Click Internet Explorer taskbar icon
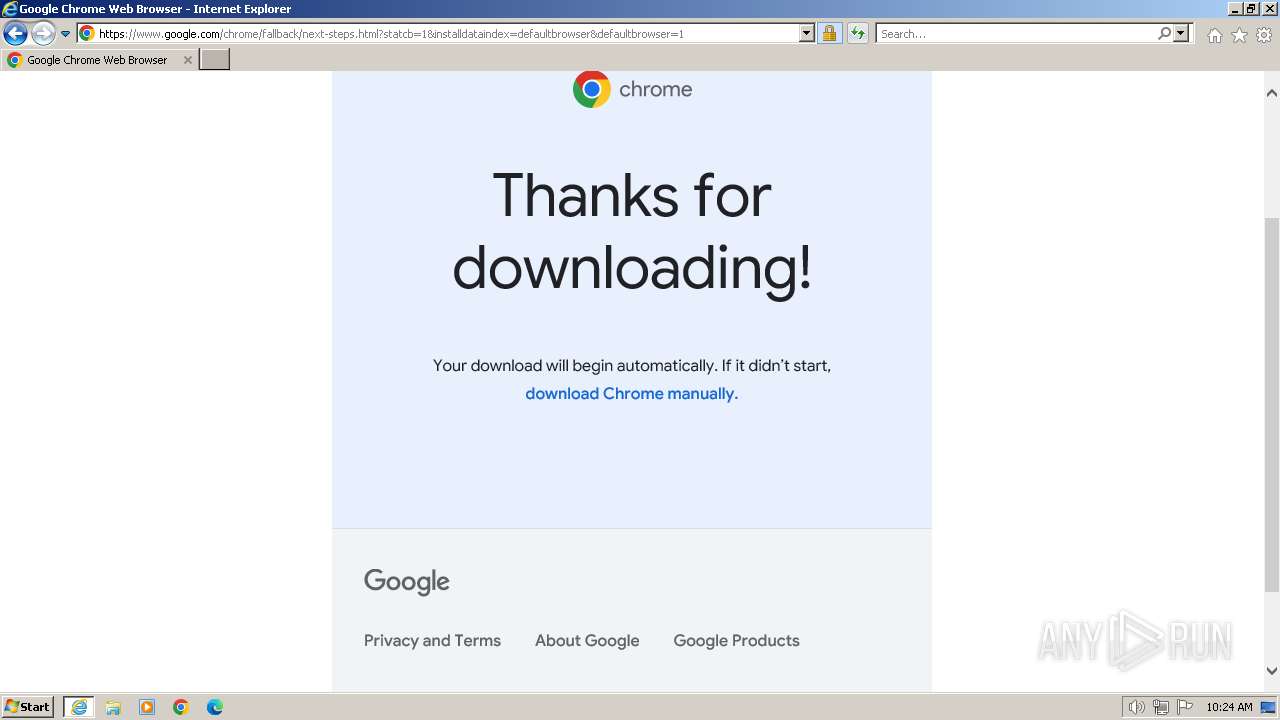Viewport: 1280px width, 720px height. click(79, 707)
